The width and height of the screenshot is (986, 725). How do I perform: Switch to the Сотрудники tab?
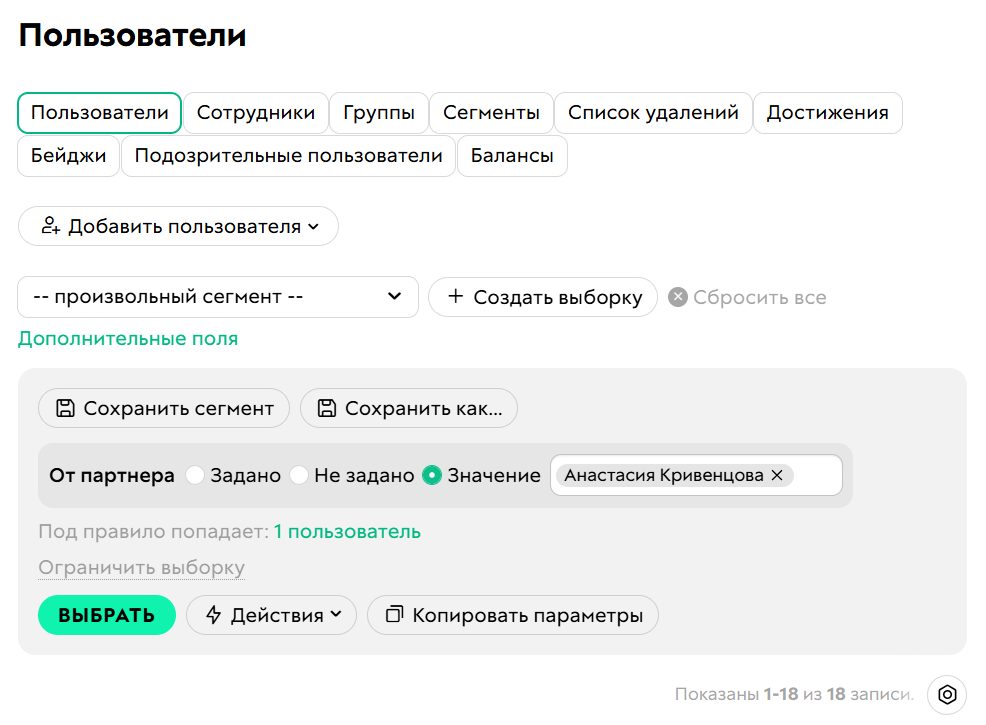tap(256, 113)
